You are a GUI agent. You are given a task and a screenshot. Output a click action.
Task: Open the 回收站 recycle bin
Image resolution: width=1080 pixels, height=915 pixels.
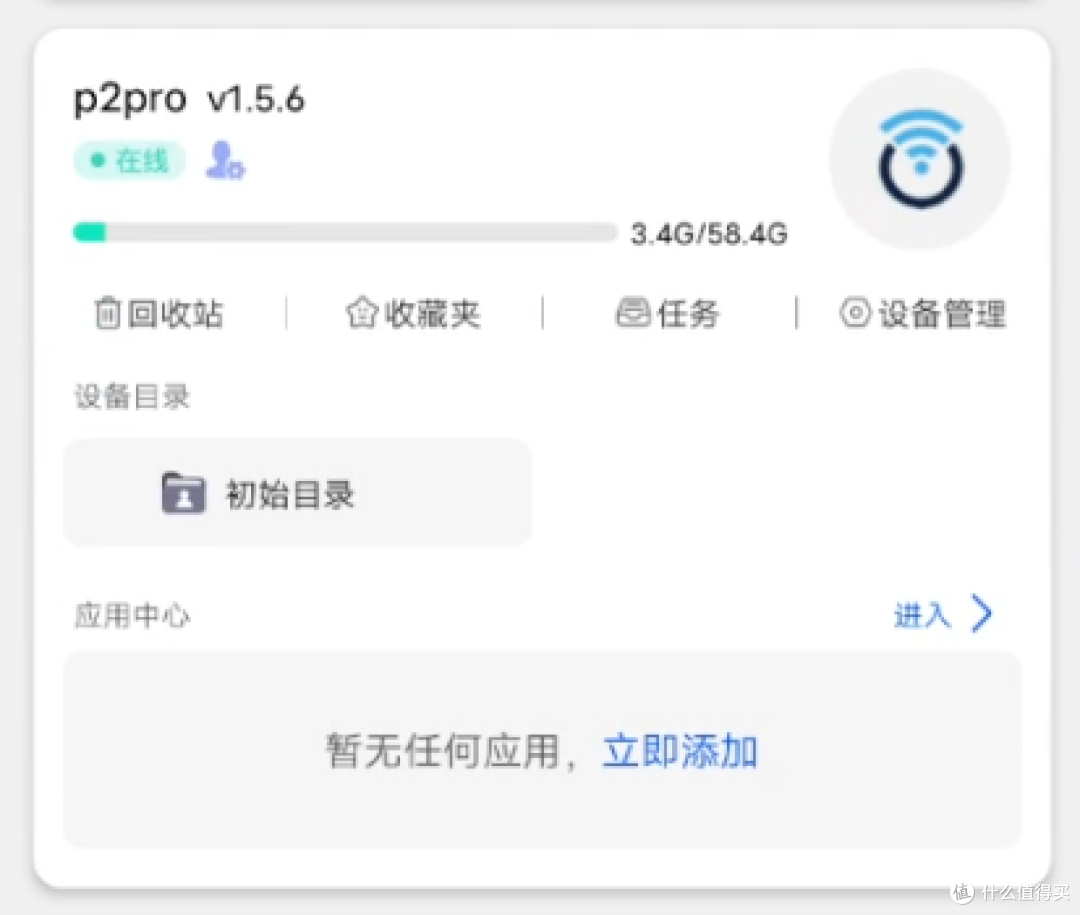pos(158,313)
